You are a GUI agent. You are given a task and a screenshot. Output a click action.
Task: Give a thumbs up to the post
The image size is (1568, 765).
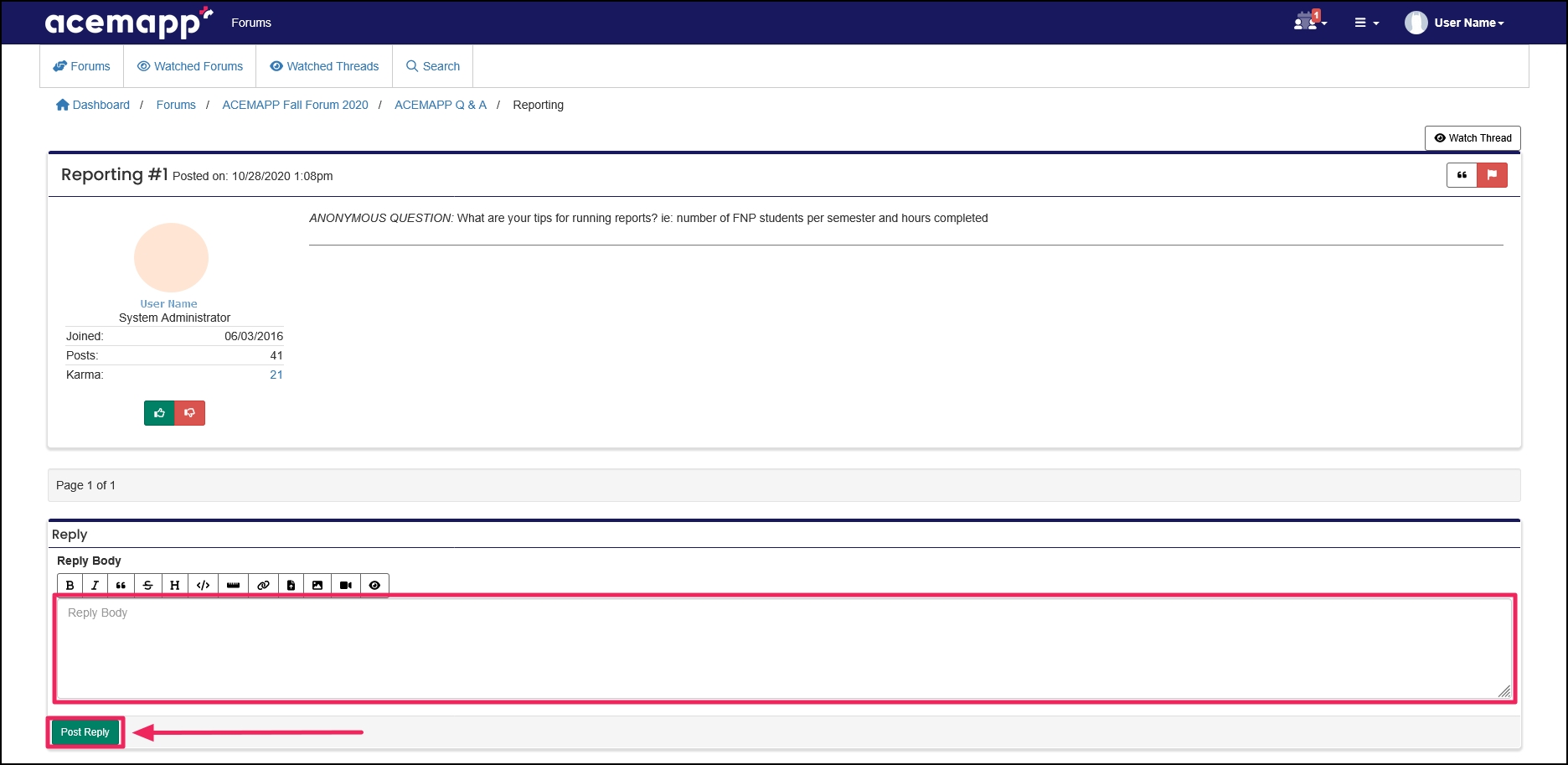[159, 412]
